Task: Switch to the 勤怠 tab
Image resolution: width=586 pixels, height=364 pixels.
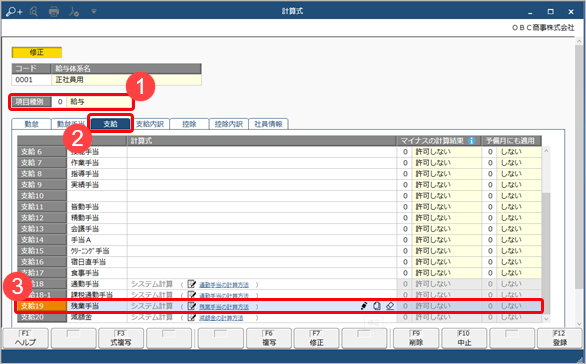Action: pos(31,124)
